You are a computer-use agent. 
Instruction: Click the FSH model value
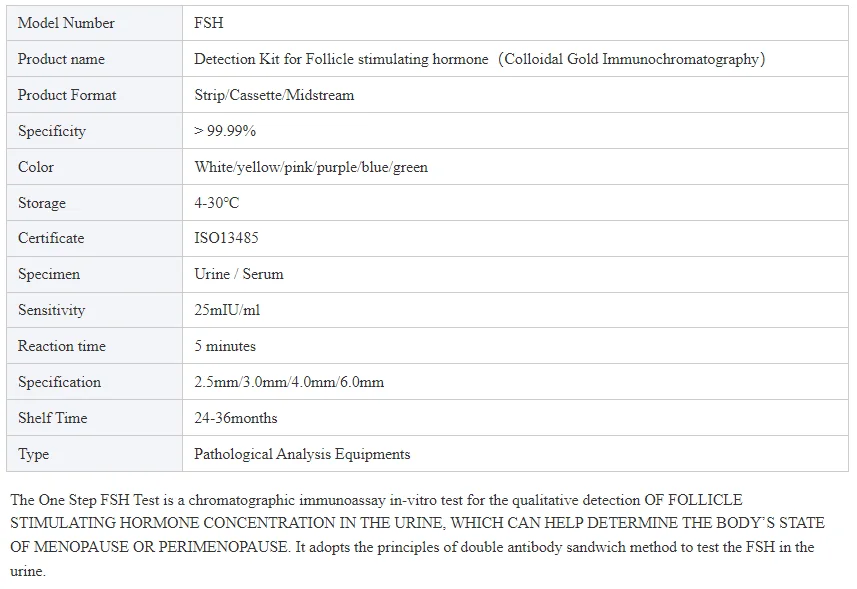[x=209, y=23]
